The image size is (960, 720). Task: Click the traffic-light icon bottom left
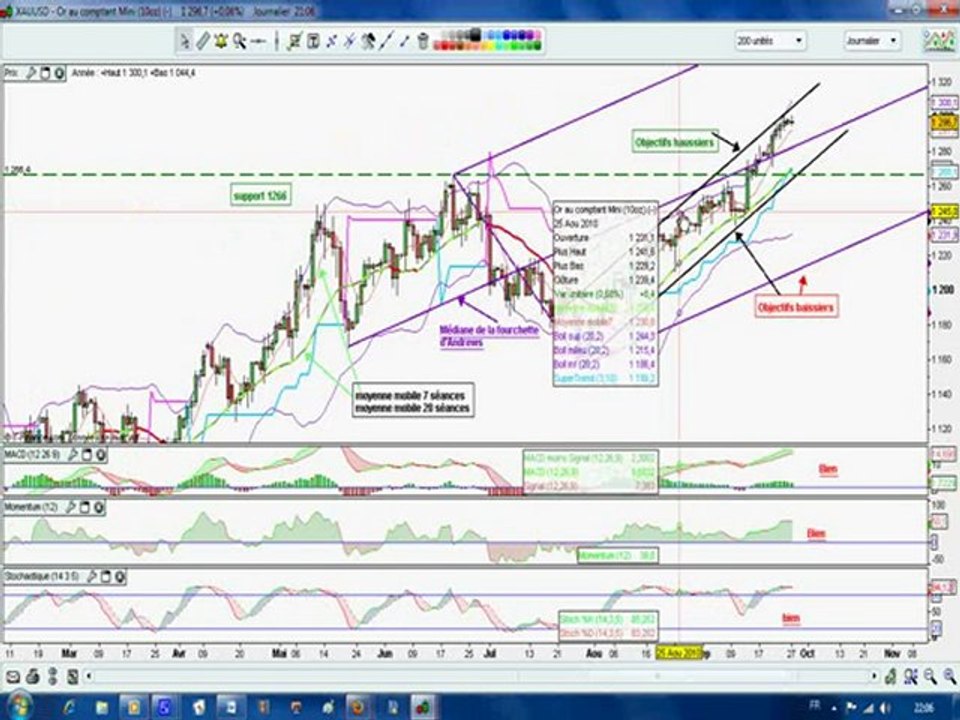[53, 677]
